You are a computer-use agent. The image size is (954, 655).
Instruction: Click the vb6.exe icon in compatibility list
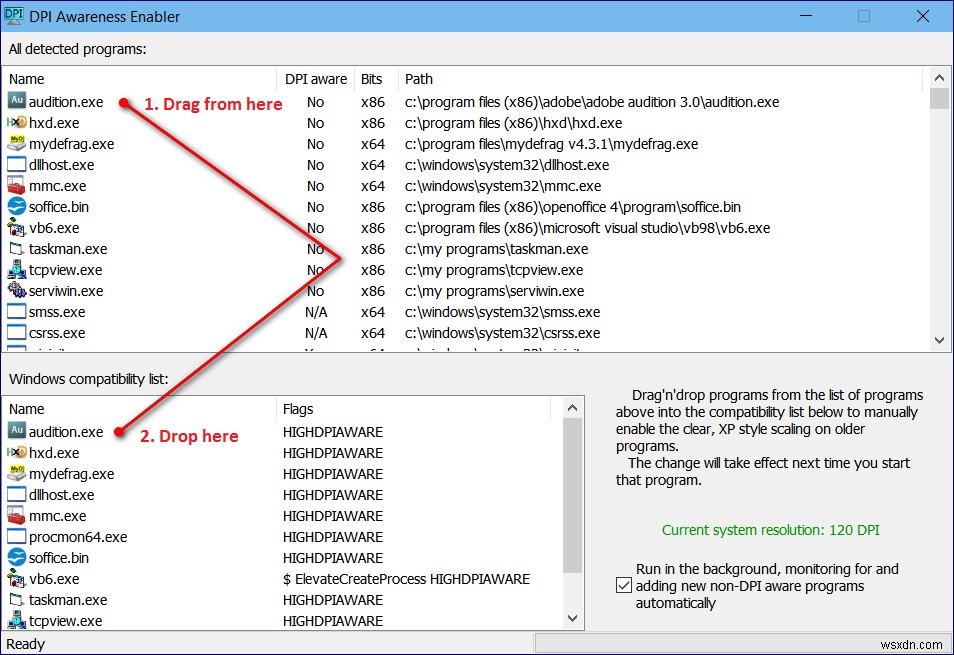coord(16,579)
